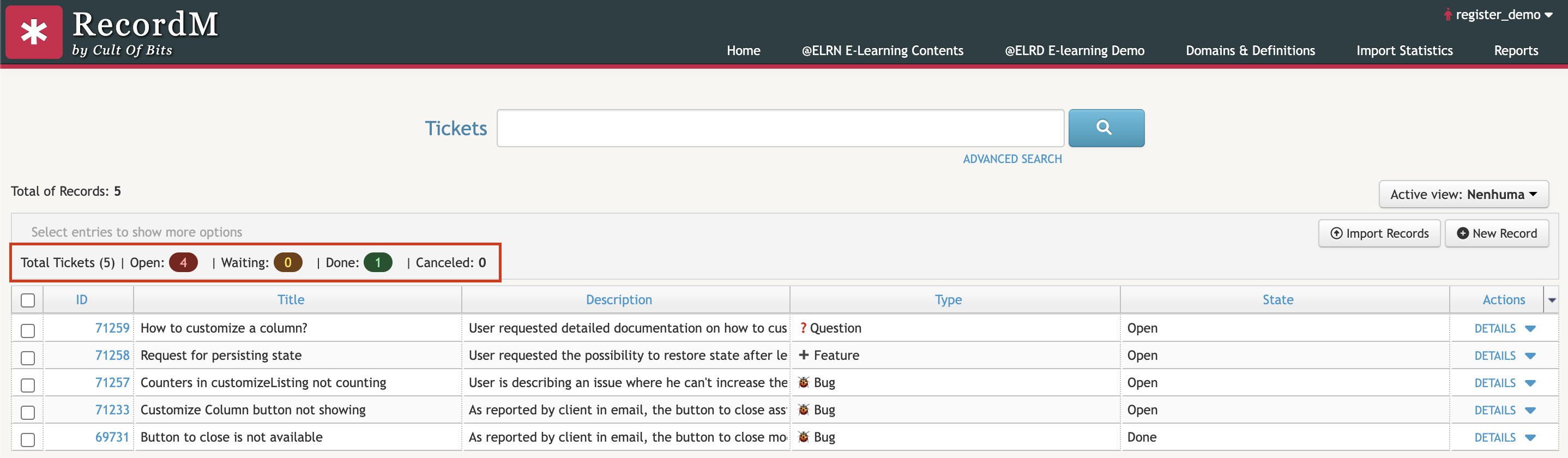The width and height of the screenshot is (1568, 458).
Task: Select title 'Request for persisting state'
Action: pos(221,355)
